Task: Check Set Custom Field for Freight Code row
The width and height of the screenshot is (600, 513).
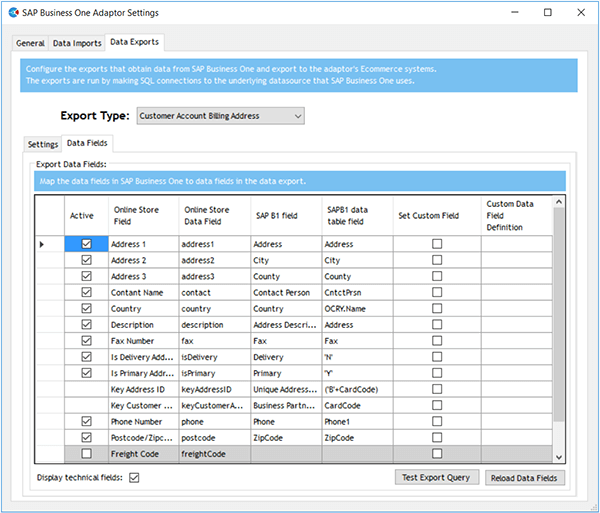Action: coord(437,454)
